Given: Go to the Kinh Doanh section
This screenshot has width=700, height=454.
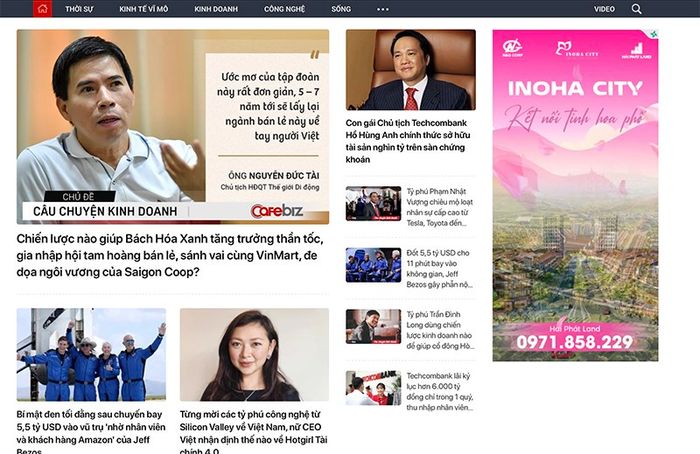Looking at the screenshot, I should (216, 9).
